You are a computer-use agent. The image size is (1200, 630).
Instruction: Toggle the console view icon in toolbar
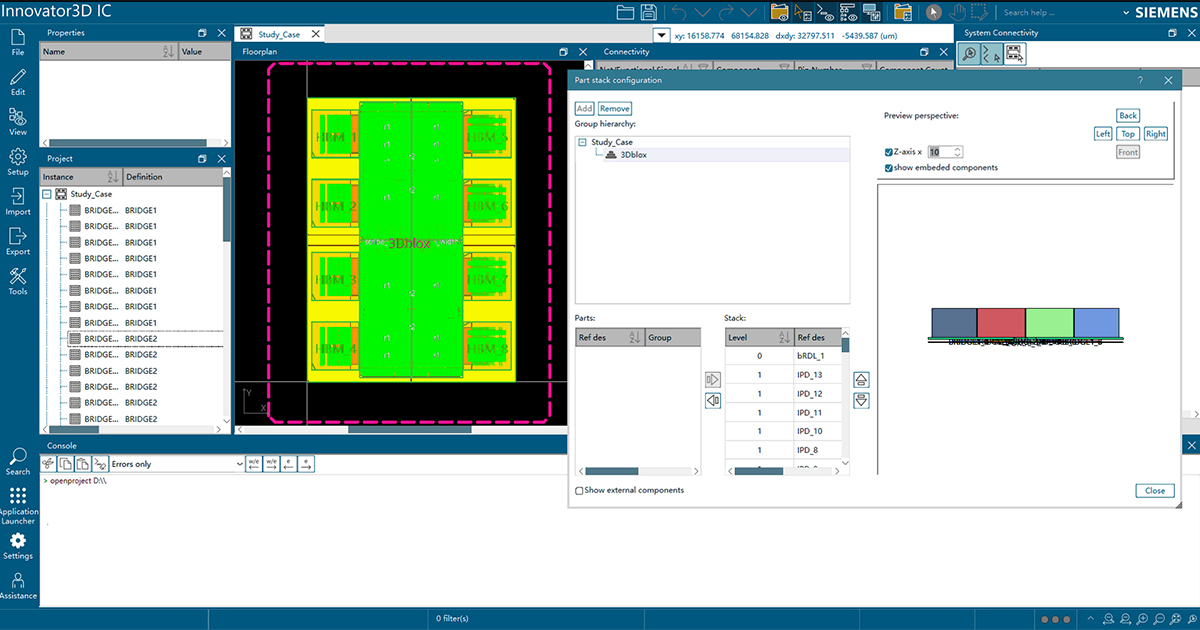click(825, 12)
